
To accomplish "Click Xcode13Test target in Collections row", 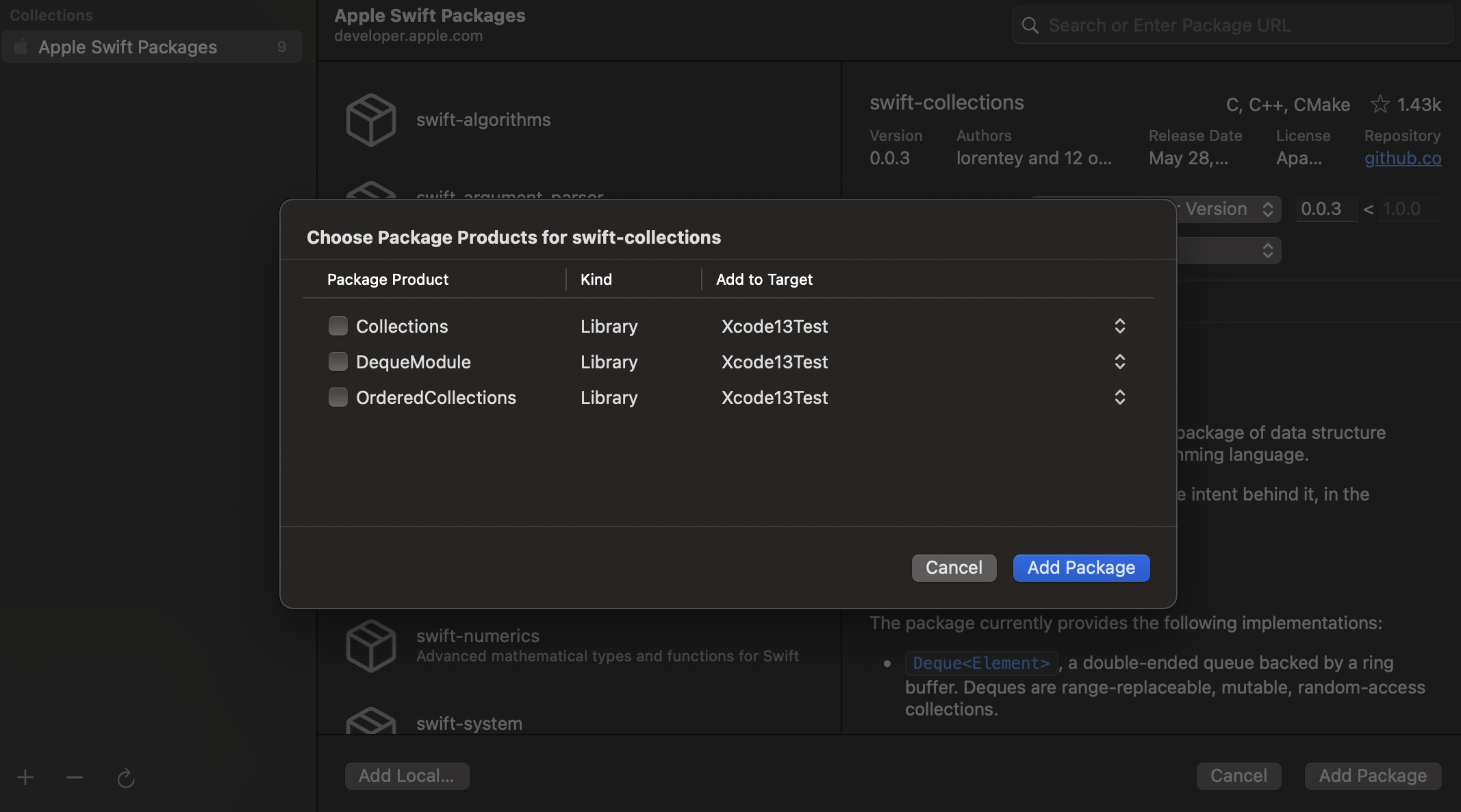I will (774, 327).
